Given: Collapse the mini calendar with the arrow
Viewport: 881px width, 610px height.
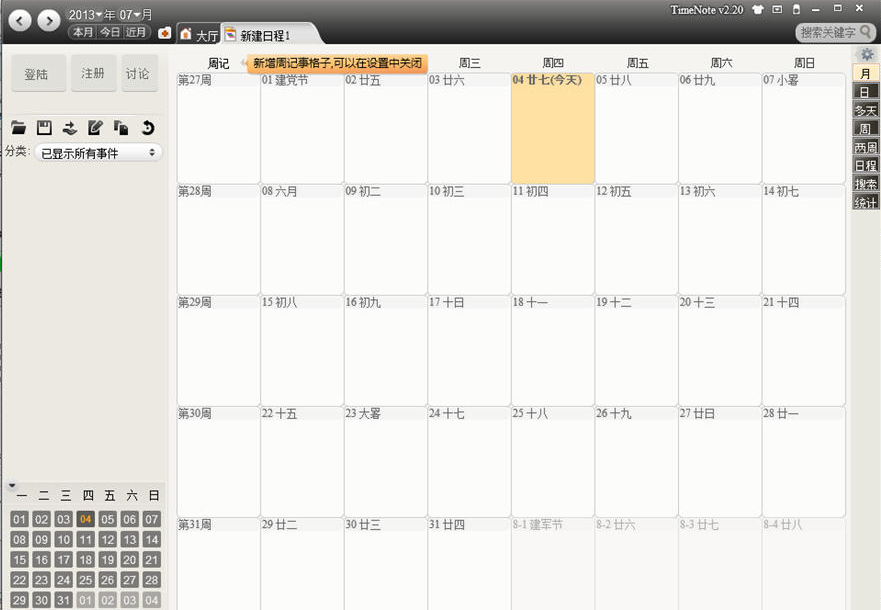Looking at the screenshot, I should point(12,485).
